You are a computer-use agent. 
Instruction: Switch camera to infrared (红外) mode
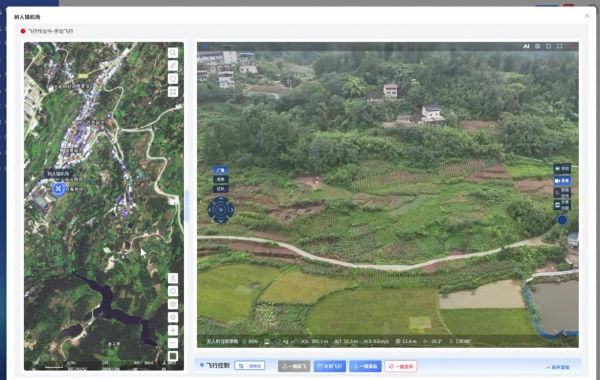(221, 189)
